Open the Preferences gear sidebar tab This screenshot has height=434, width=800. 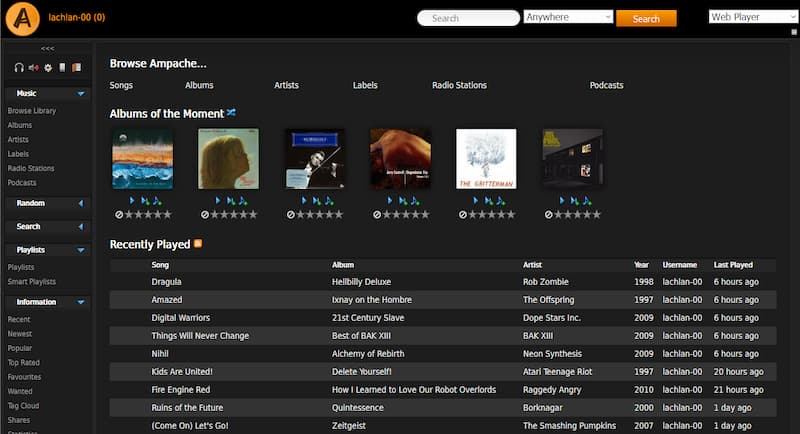[x=48, y=67]
